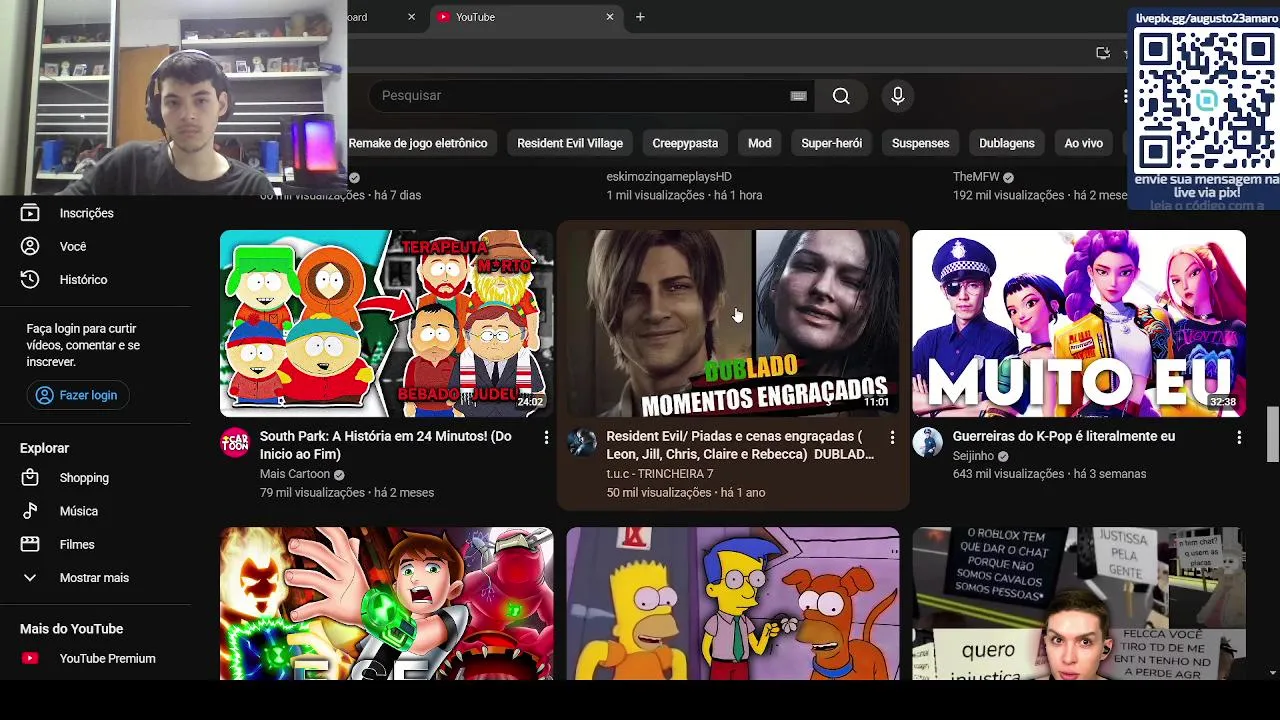Play the MUITO EU K-Pop thumbnail

[x=1079, y=323]
